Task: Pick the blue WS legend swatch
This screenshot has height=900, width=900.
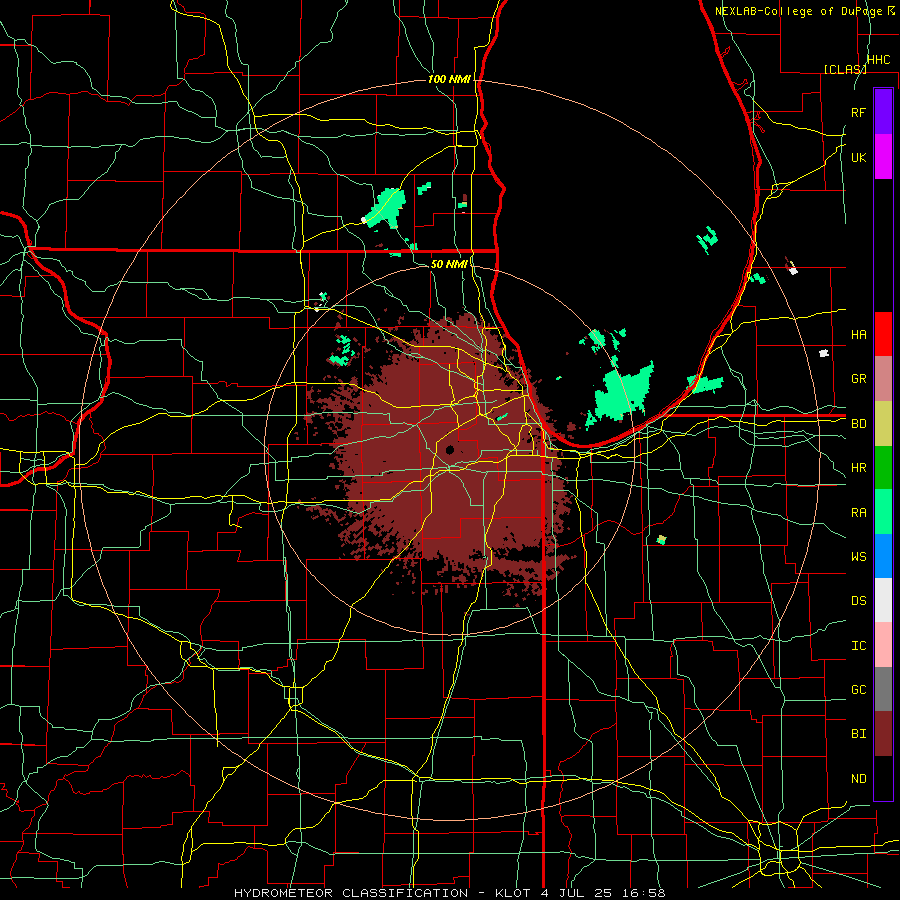Action: click(883, 556)
